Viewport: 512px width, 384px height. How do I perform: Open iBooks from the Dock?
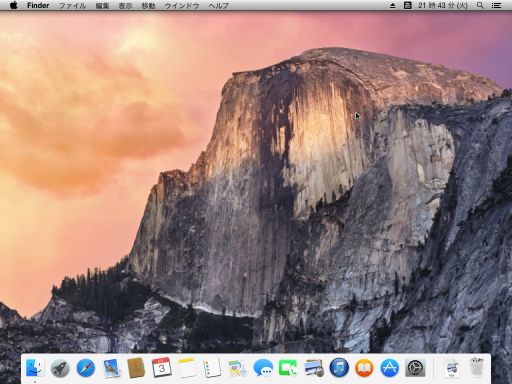[364, 368]
